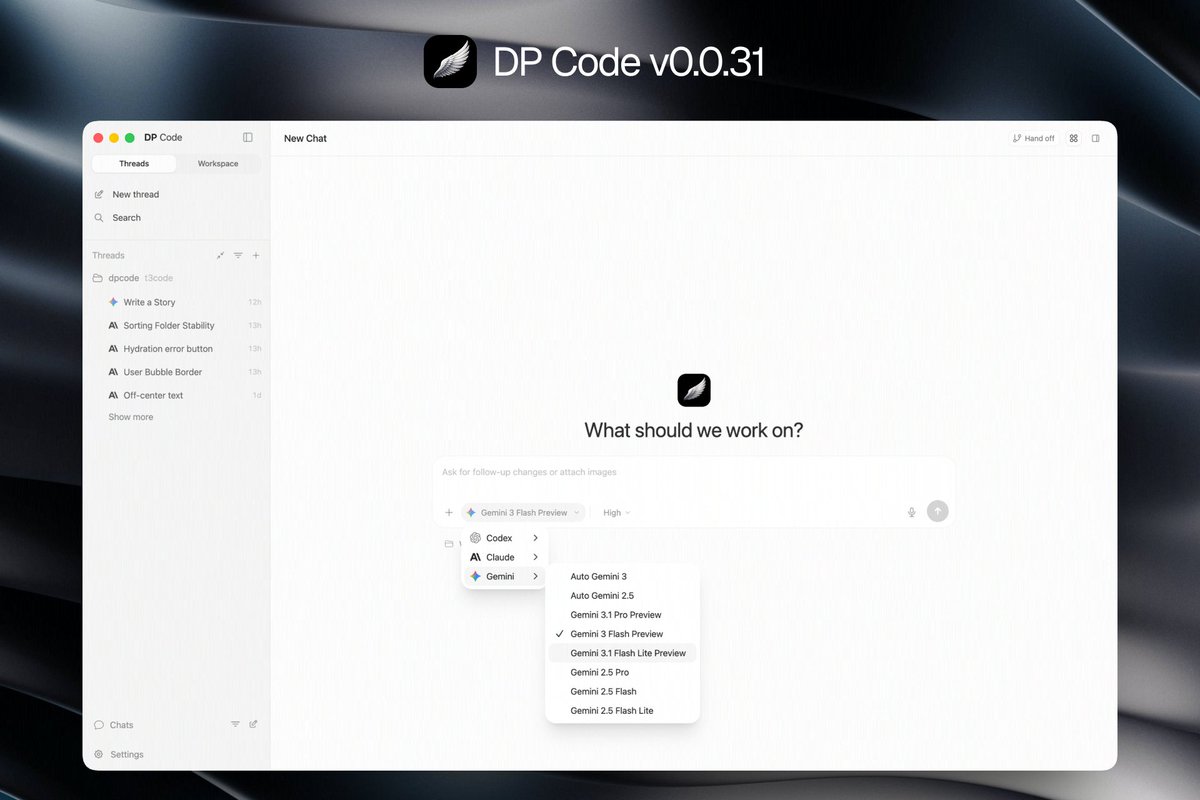
Task: Click the 12h timestamp on Write a Story
Action: click(x=254, y=302)
